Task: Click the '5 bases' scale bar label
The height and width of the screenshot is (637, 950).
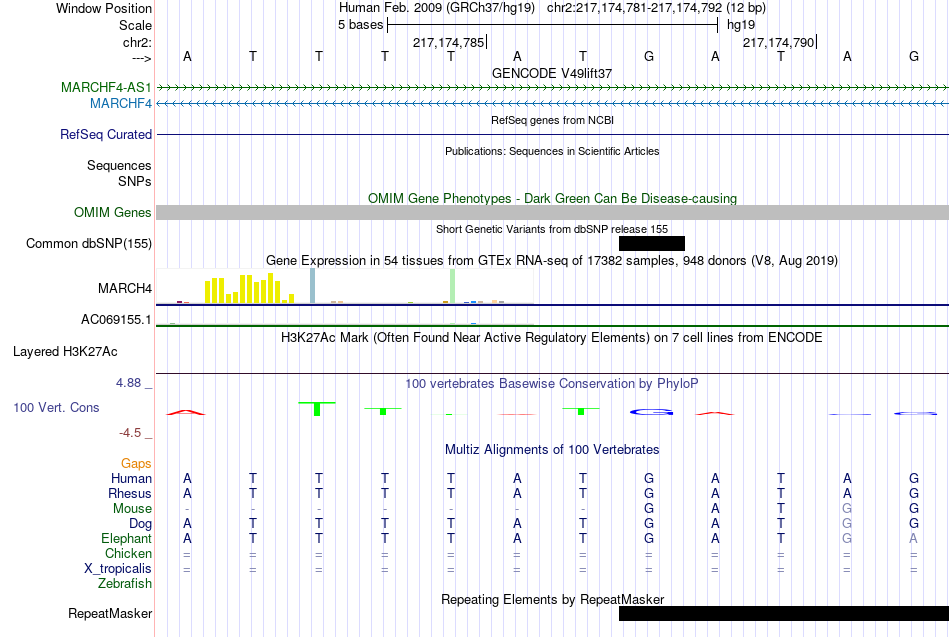Action: [x=360, y=25]
